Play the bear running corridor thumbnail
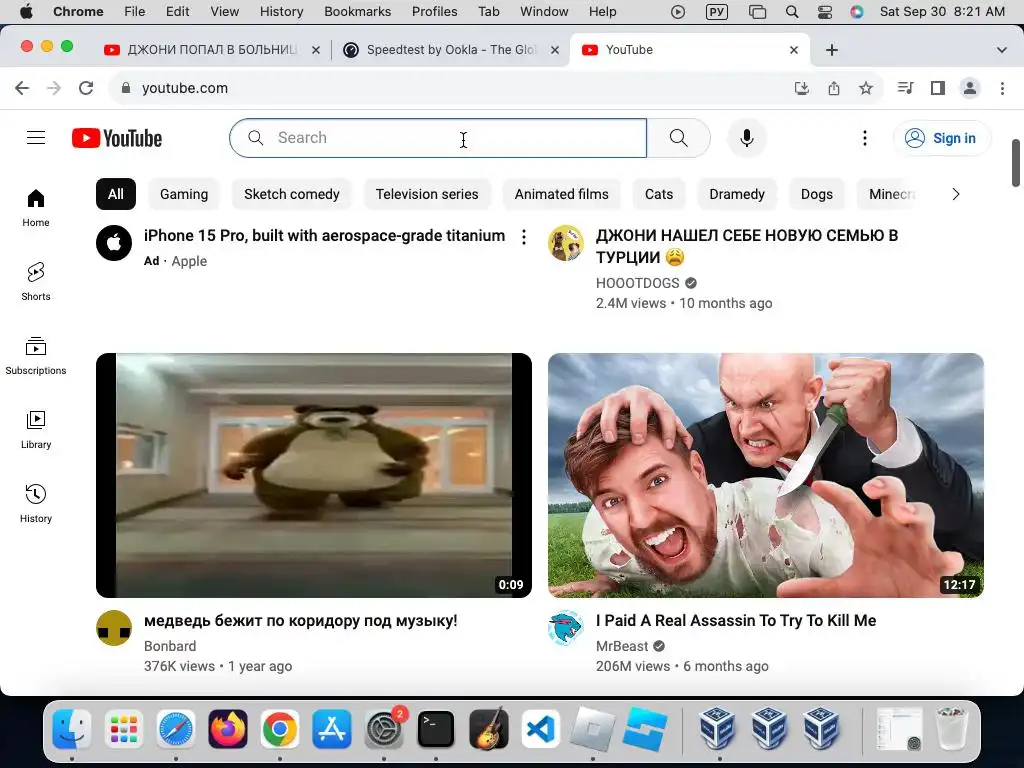 pos(313,475)
